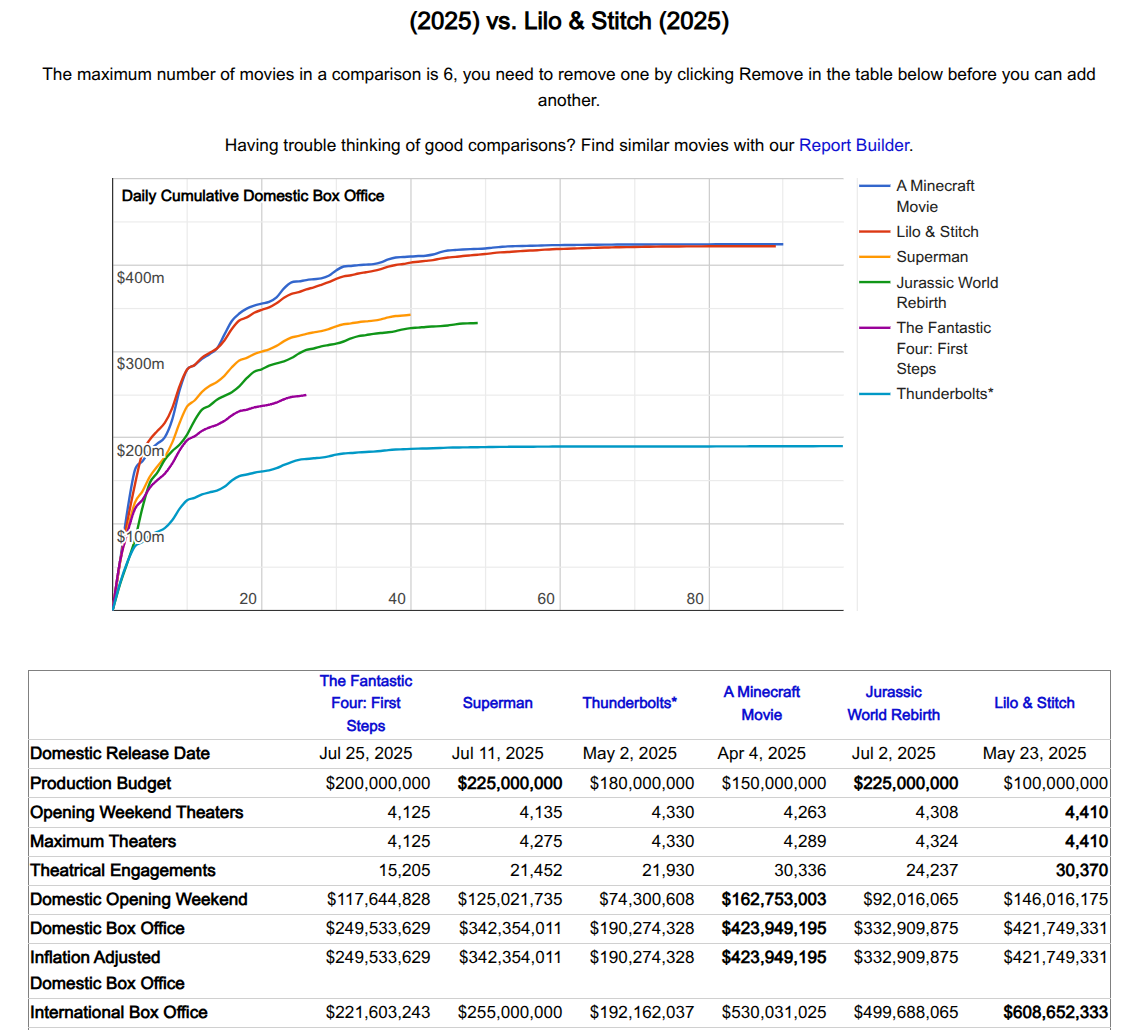Click the 30,336 theatrical engagements value
Image resolution: width=1130 pixels, height=1030 pixels.
(800, 871)
